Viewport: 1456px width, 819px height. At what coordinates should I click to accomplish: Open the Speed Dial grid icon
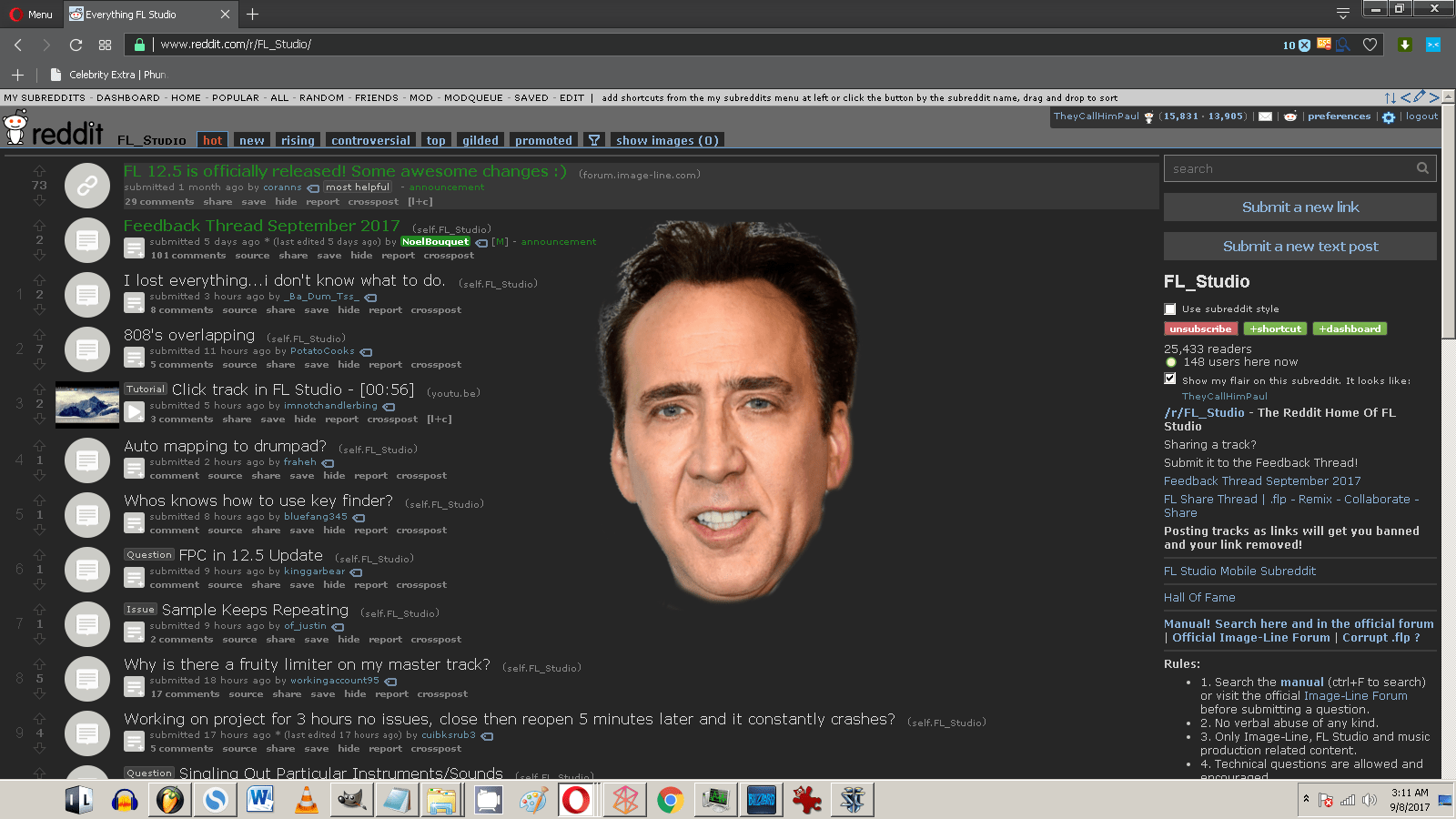coord(106,45)
